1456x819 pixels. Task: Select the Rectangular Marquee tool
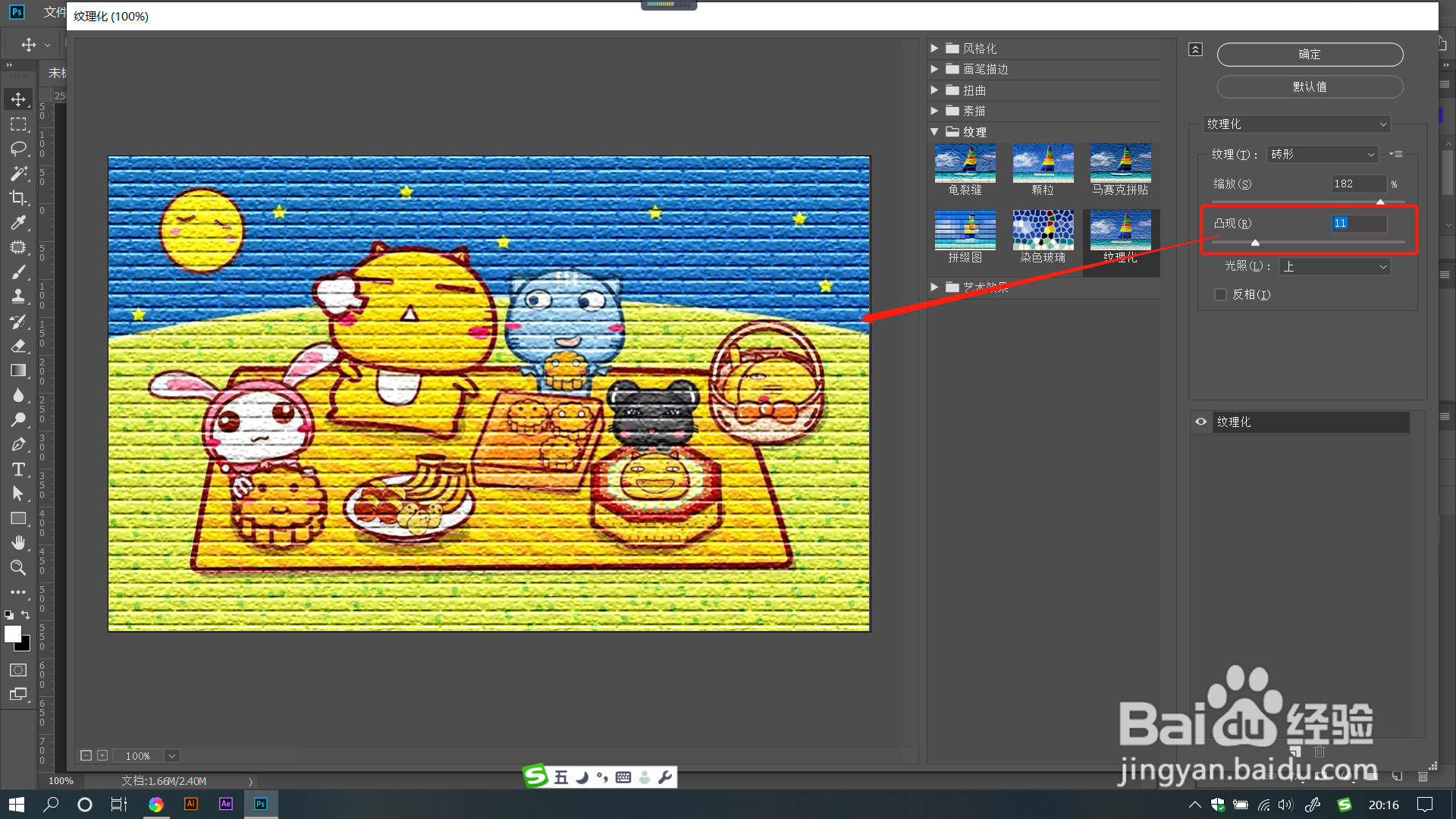18,124
